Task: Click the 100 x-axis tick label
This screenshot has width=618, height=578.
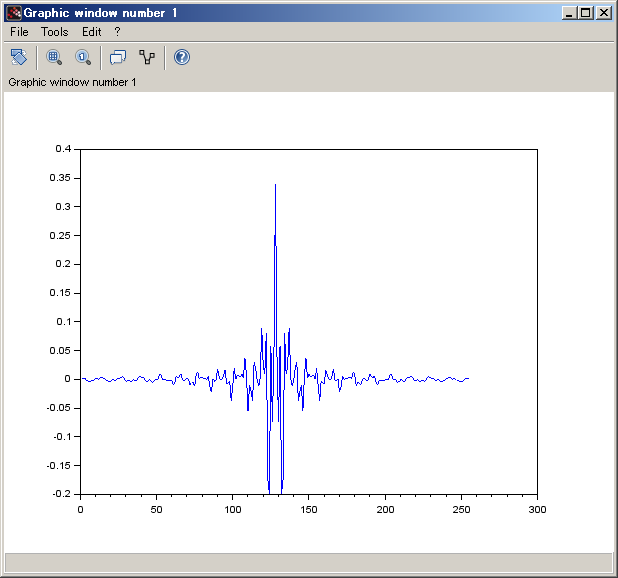Action: (x=233, y=509)
